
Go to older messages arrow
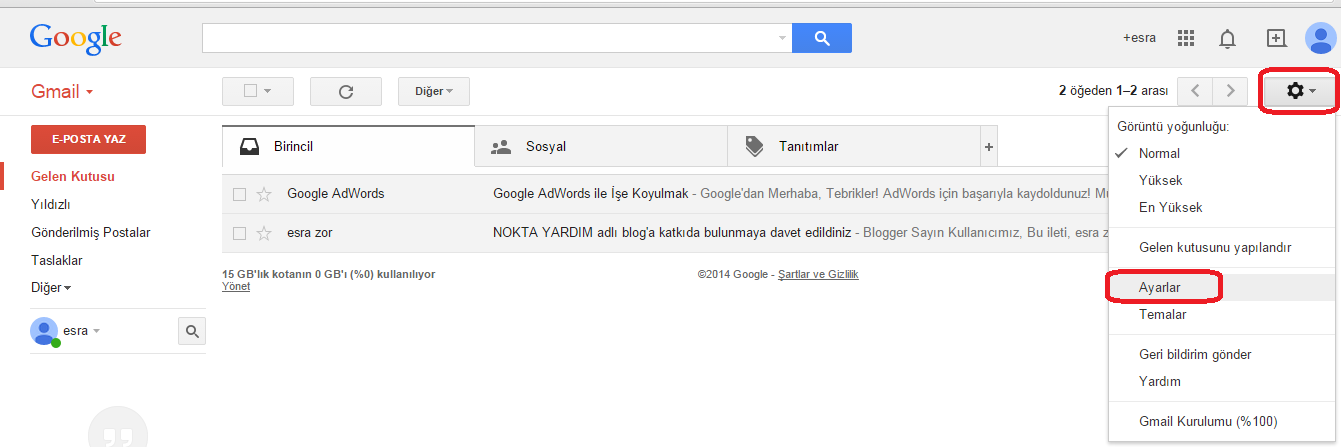point(1230,91)
